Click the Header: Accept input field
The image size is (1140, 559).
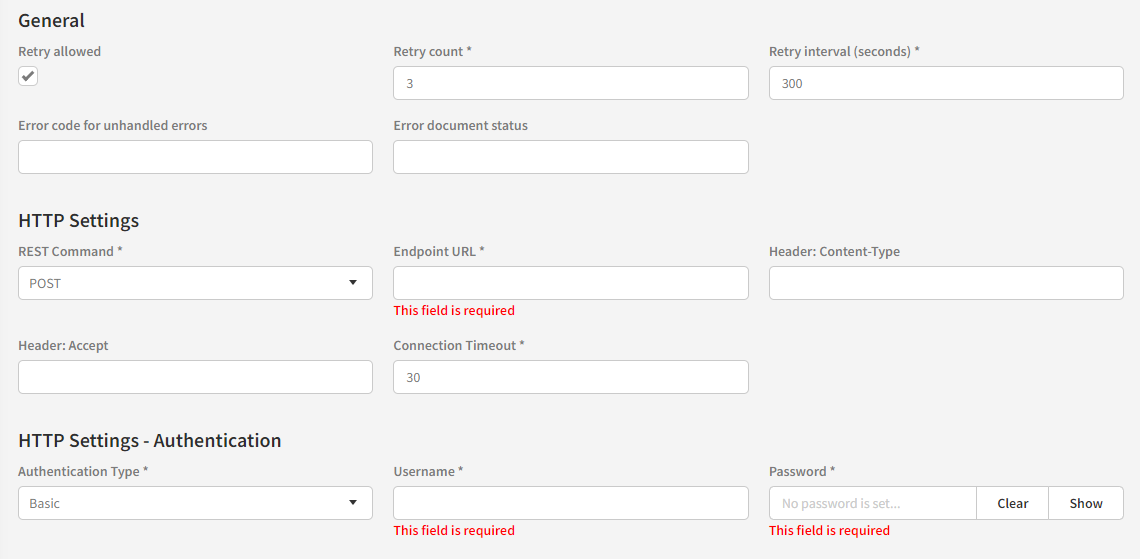coord(195,377)
